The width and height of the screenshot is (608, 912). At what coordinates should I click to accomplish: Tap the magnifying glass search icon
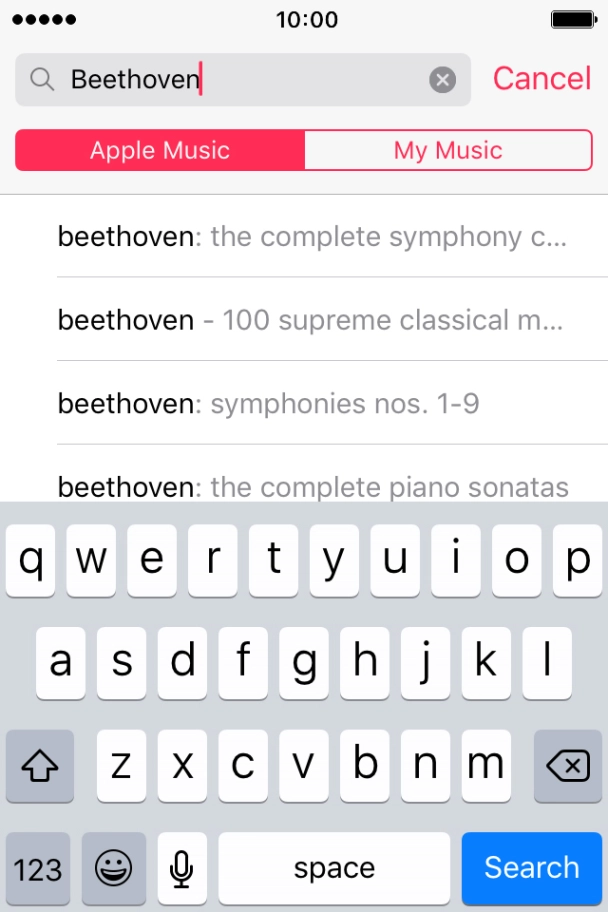tap(42, 80)
